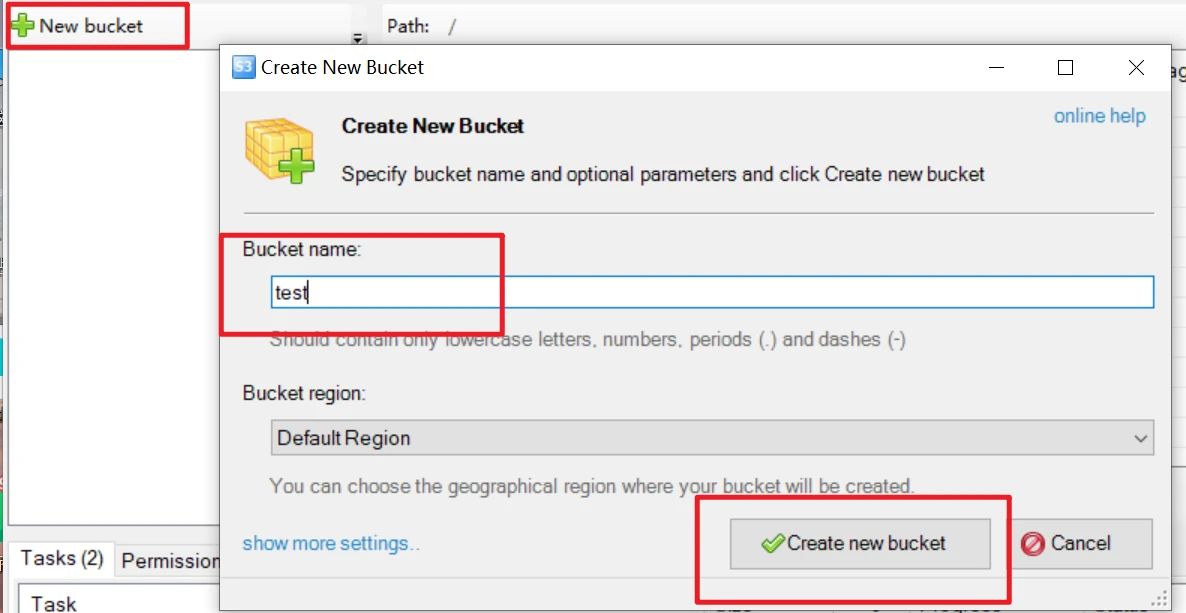This screenshot has height=613, width=1186.
Task: Click the green plus New bucket icon
Action: point(23,26)
